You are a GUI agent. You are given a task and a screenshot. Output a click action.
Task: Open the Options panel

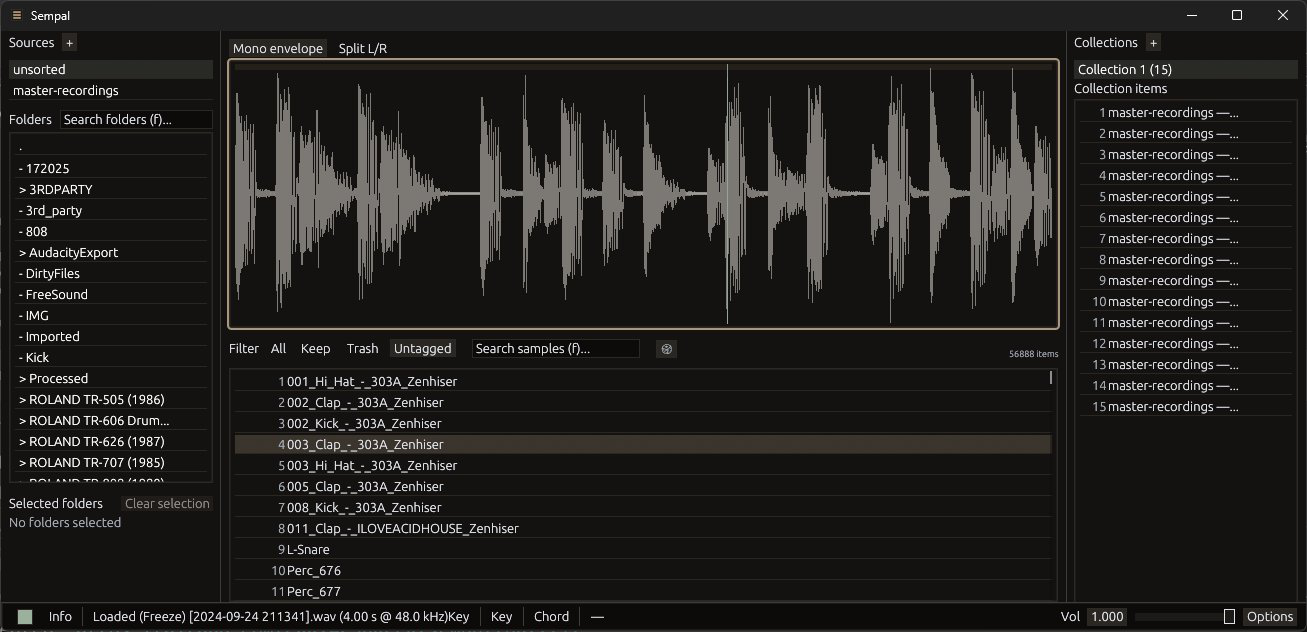click(x=1270, y=616)
